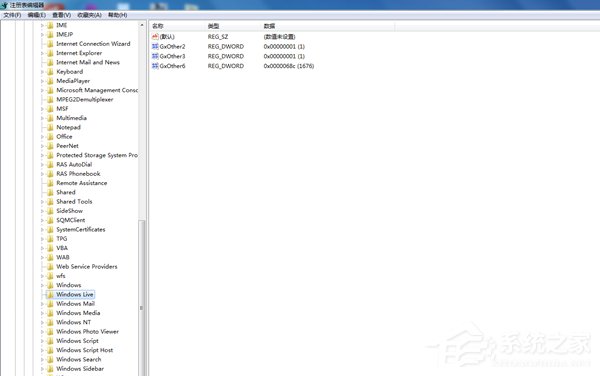Click the tree pane vertical scrollbar thumb
The width and height of the screenshot is (600, 376).
point(142,298)
